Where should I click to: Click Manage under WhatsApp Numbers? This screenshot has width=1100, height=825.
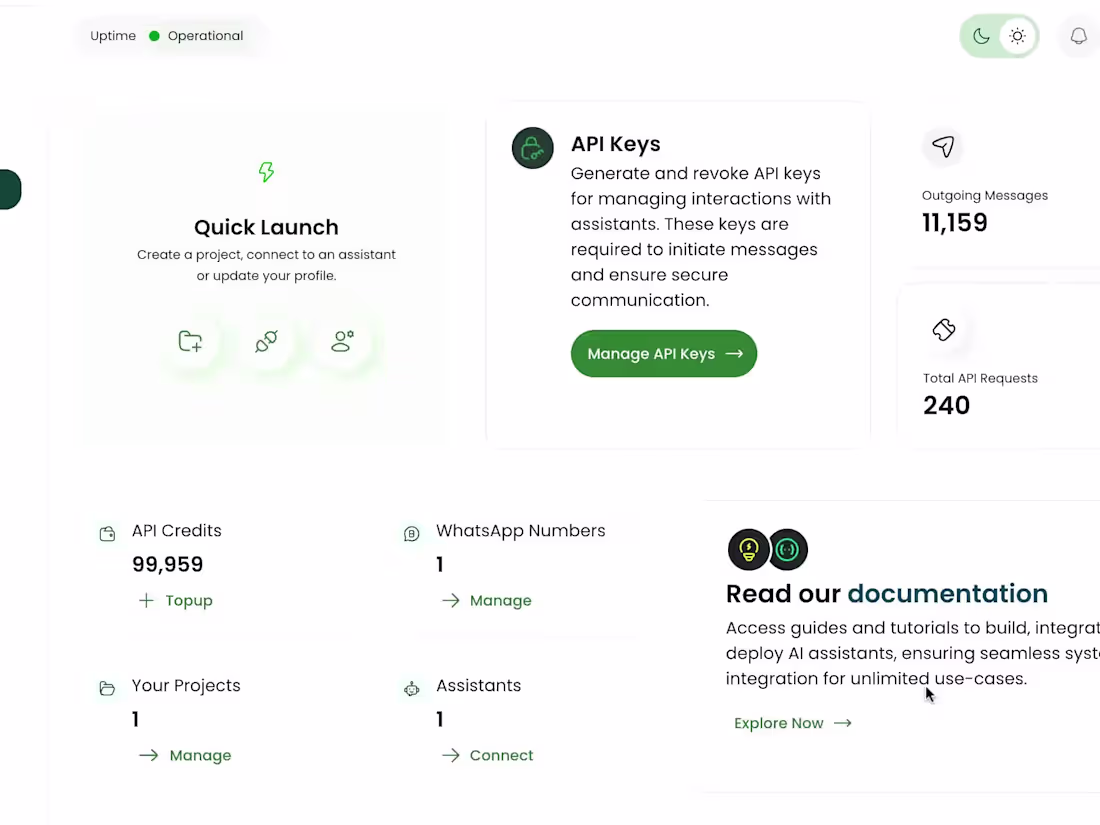(x=487, y=601)
